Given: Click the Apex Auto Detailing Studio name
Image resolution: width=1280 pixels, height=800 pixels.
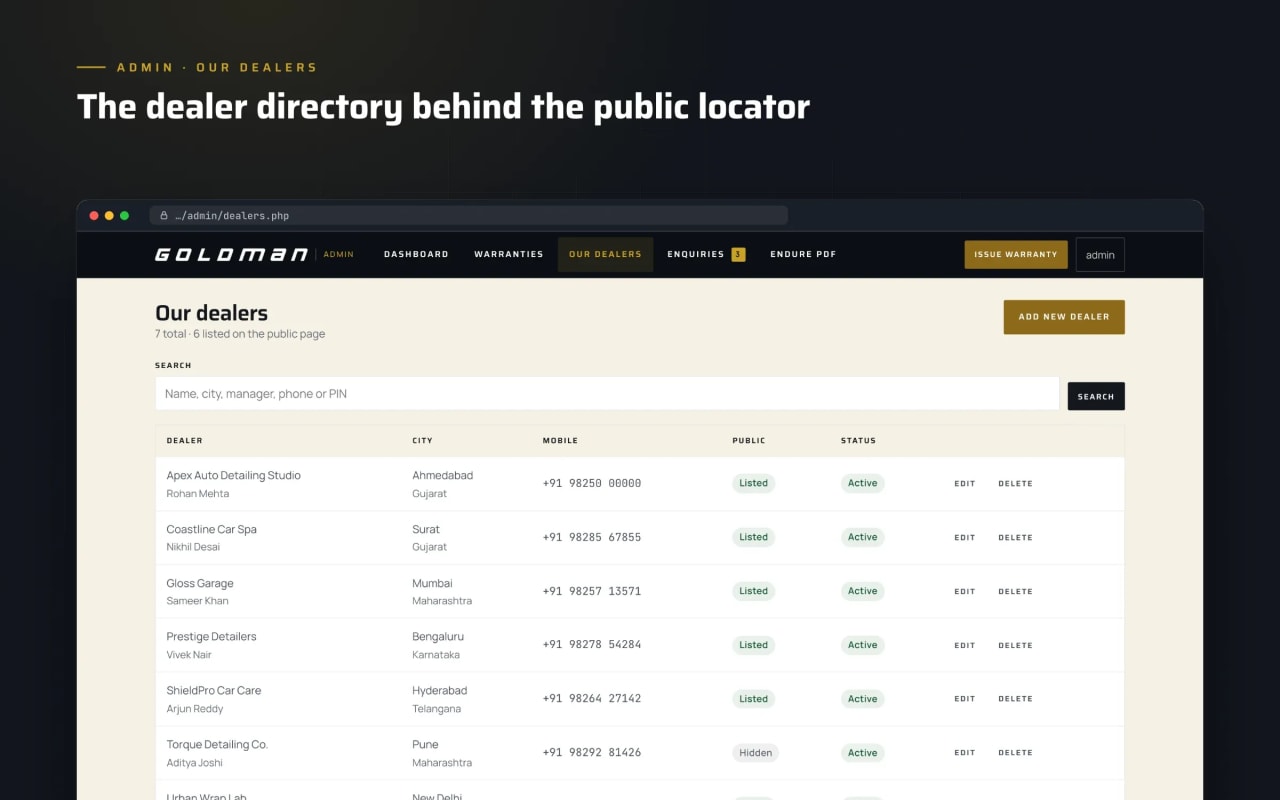Looking at the screenshot, I should (233, 475).
